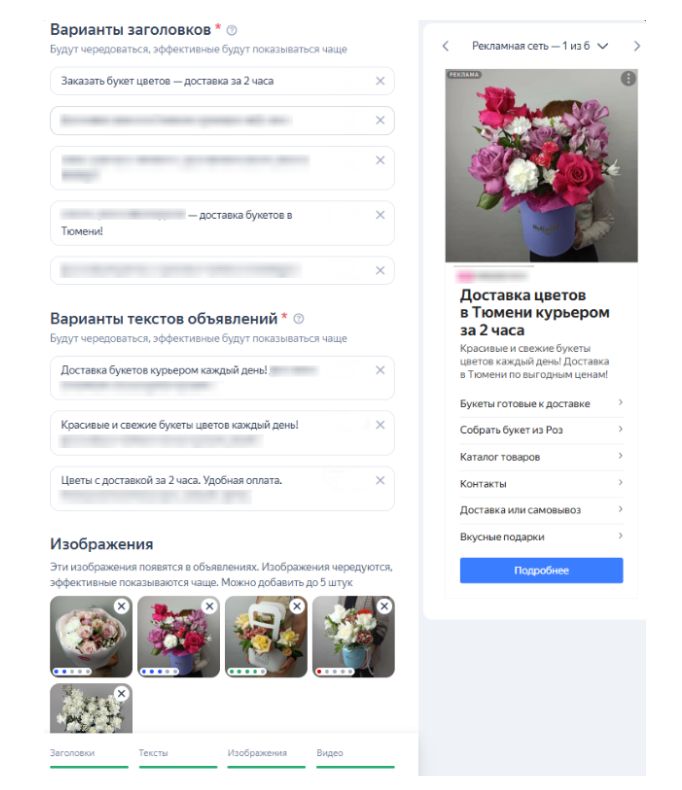Image resolution: width=682 pixels, height=790 pixels.
Task: Remove ad text 'Цветы с доставкой за 2 часа'
Action: pyautogui.click(x=380, y=481)
